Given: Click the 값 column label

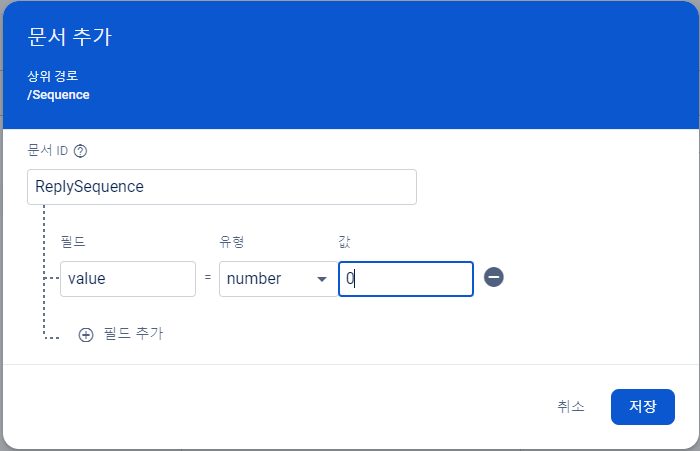Looking at the screenshot, I should [x=344, y=242].
